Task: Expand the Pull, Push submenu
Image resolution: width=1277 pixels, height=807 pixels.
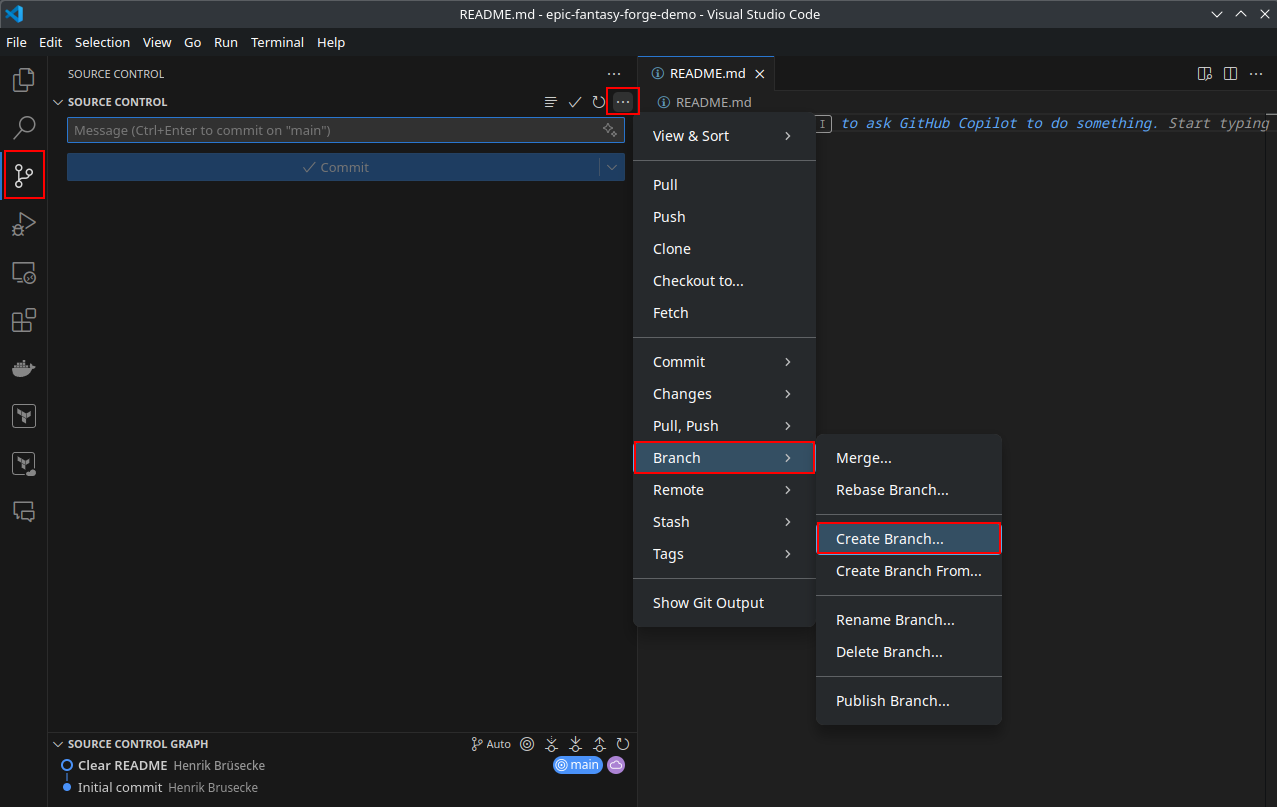Action: coord(724,426)
